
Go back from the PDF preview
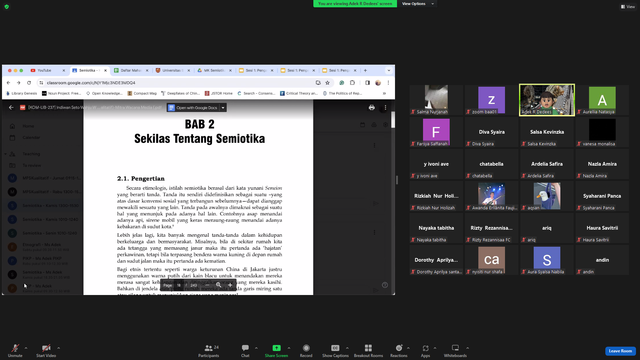[x=11, y=107]
